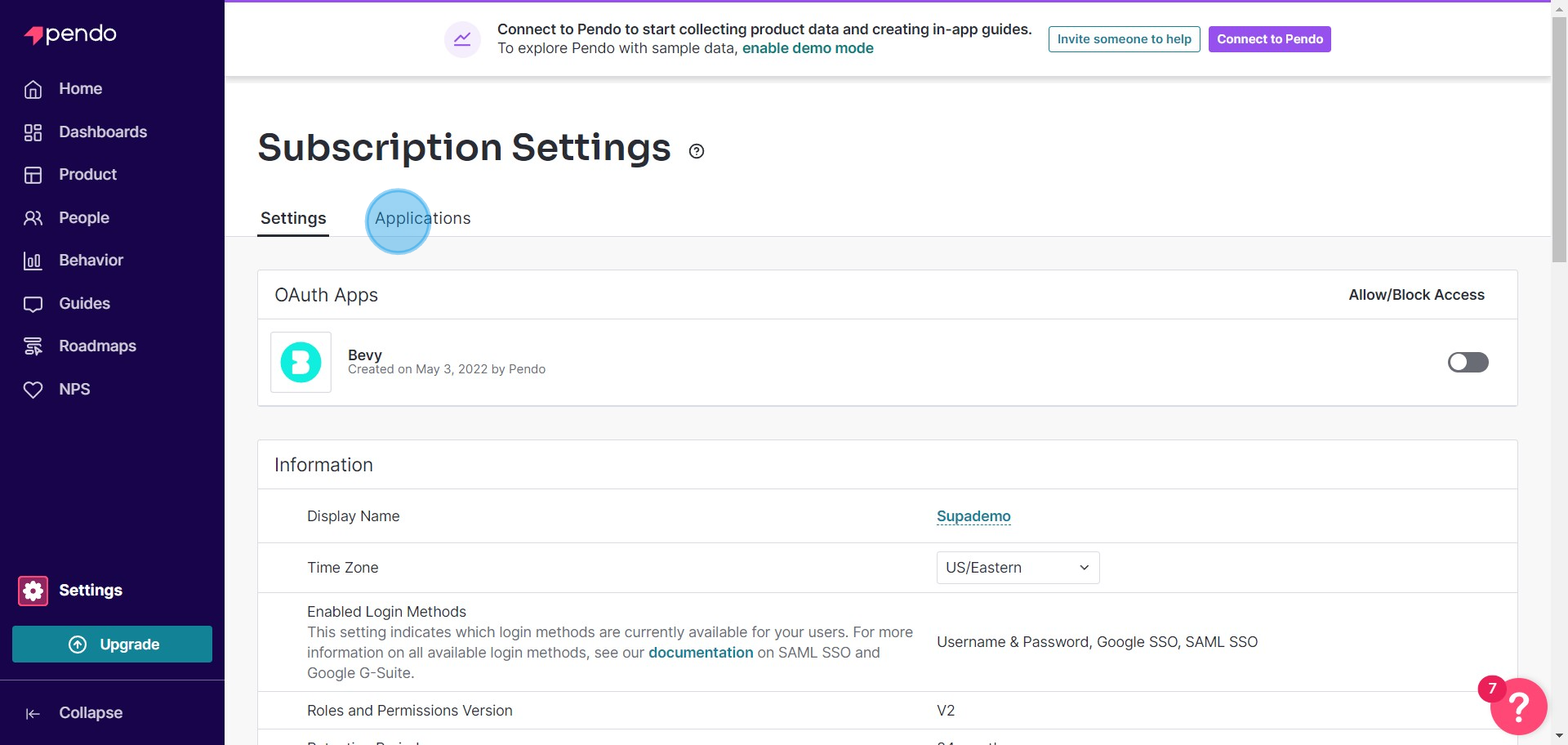Open NPS via heart icon
Image resolution: width=1568 pixels, height=745 pixels.
pyautogui.click(x=33, y=390)
